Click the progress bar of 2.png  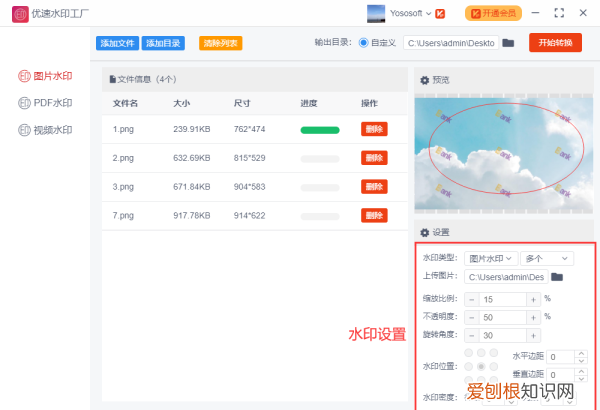tap(320, 159)
